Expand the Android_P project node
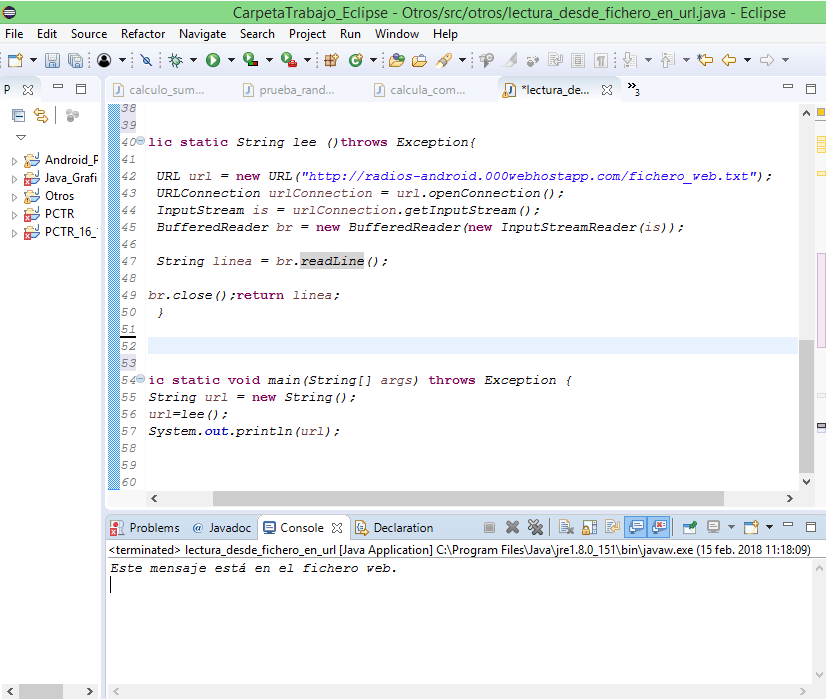This screenshot has width=826, height=699. (14, 161)
